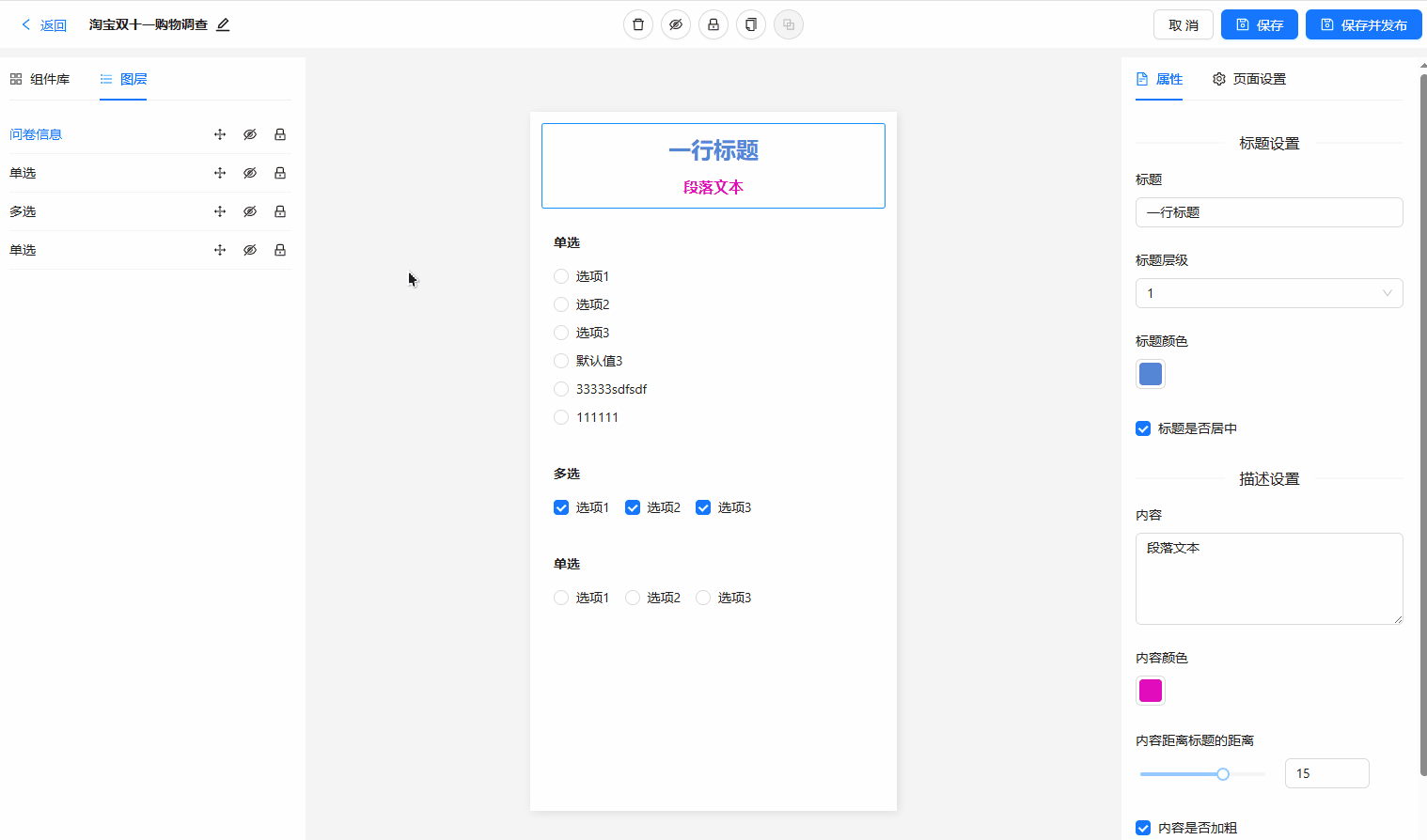1427x840 pixels.
Task: Click the pink 段落文本 text in canvas
Action: [713, 187]
